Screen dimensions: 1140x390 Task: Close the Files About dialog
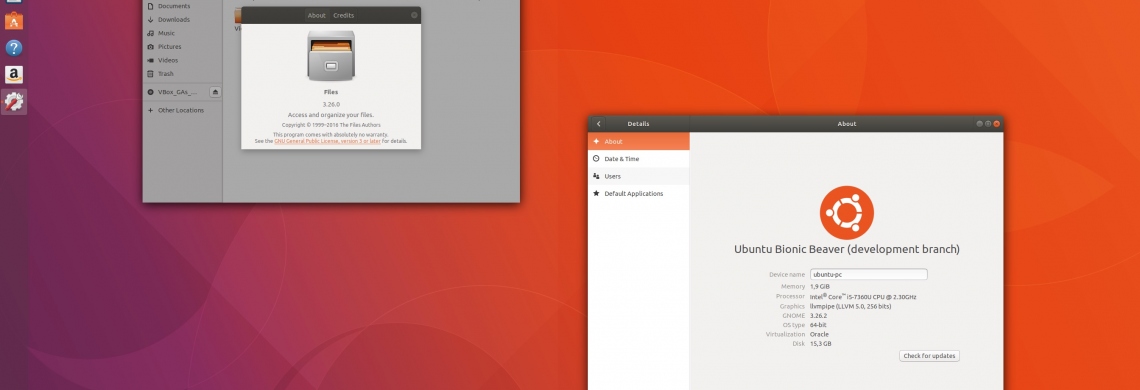[414, 15]
